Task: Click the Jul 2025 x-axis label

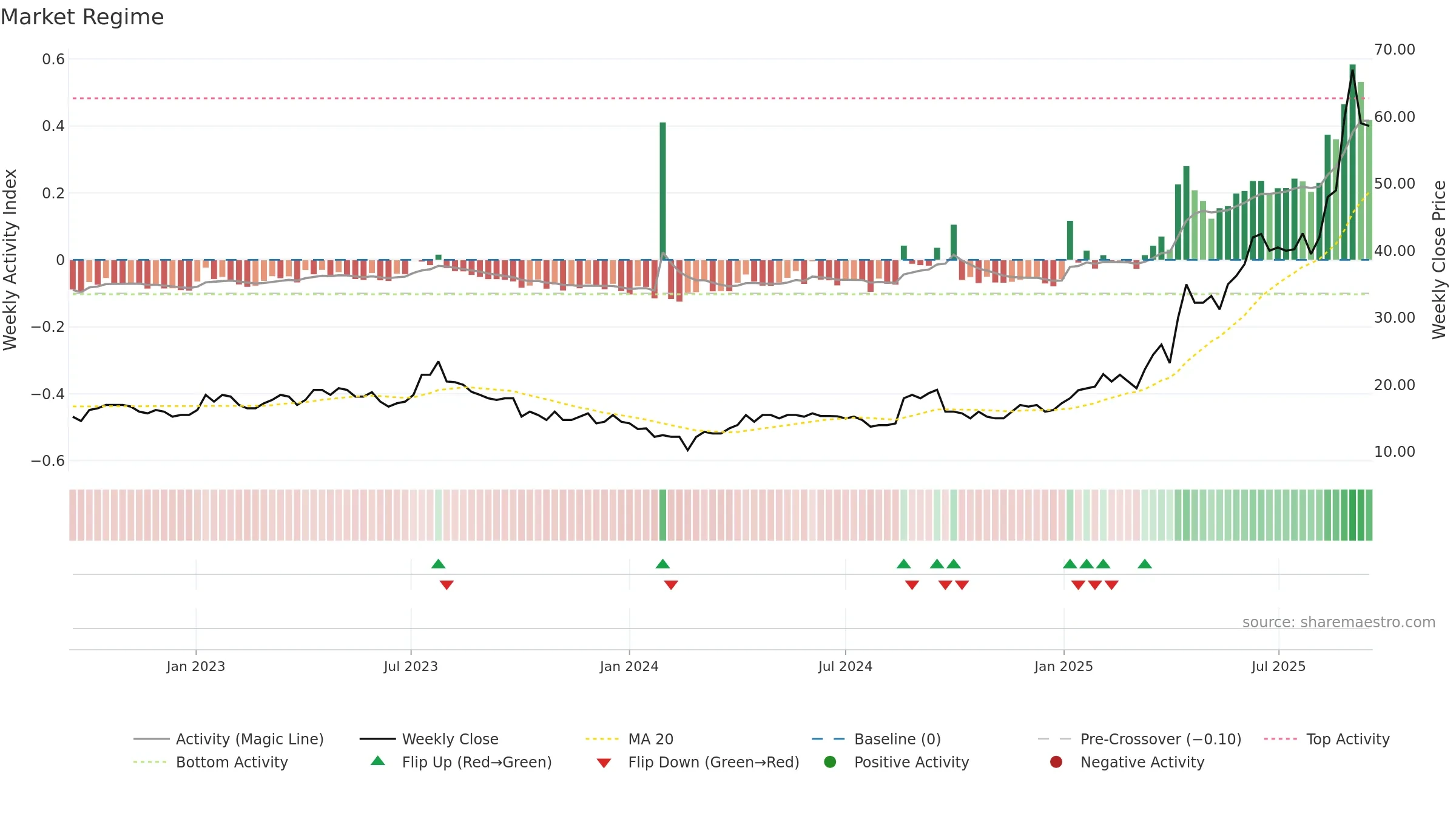Action: [x=1278, y=666]
